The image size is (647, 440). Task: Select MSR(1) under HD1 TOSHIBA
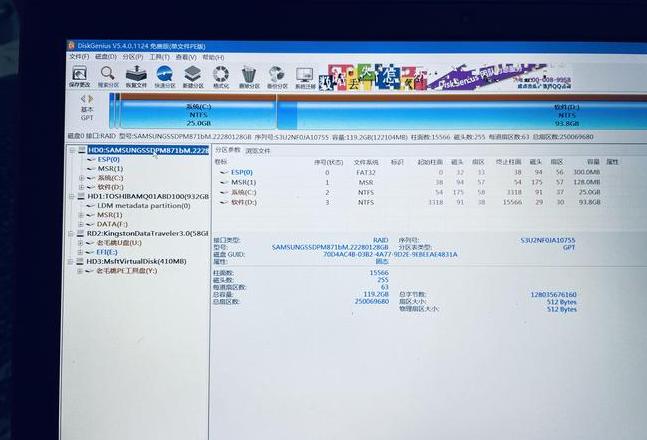point(109,215)
